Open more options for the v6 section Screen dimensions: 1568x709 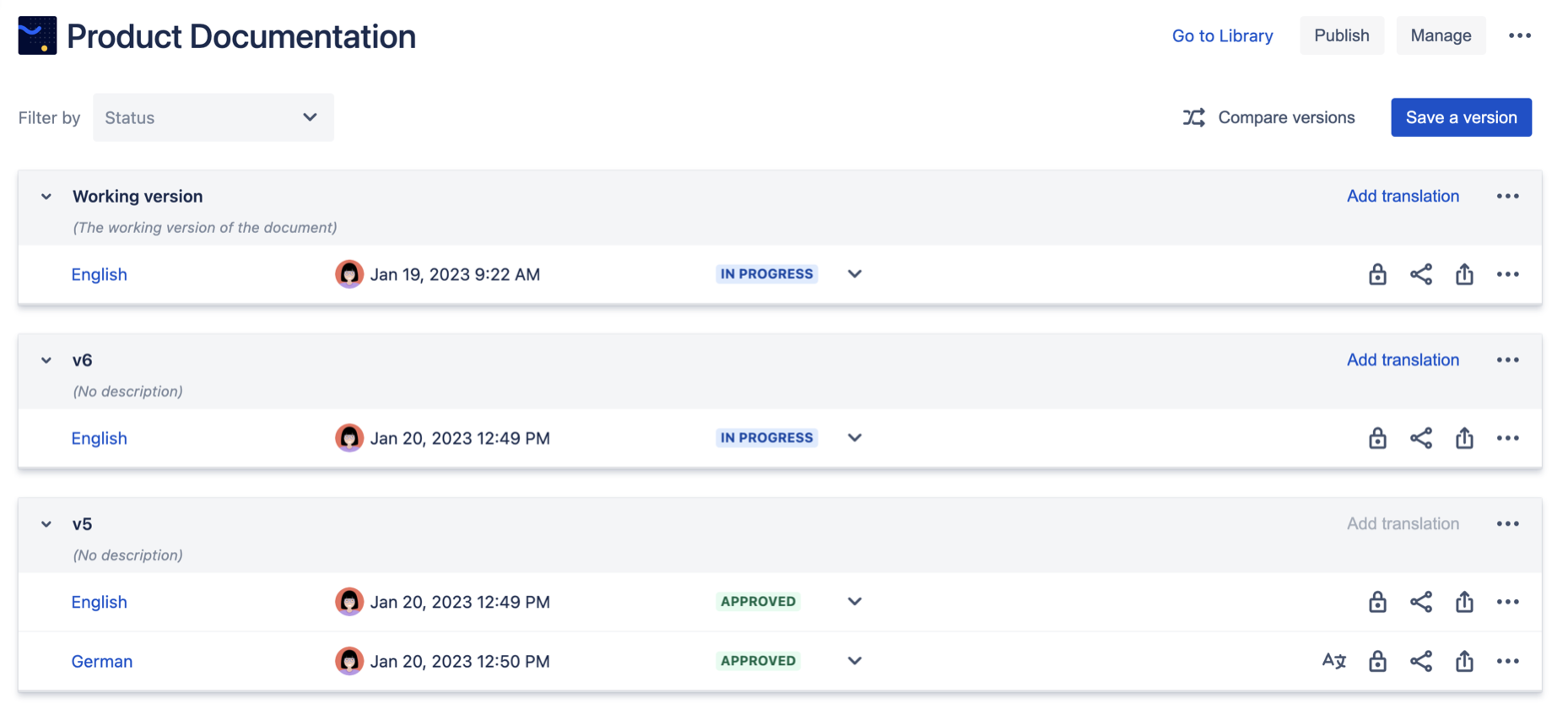click(x=1507, y=360)
